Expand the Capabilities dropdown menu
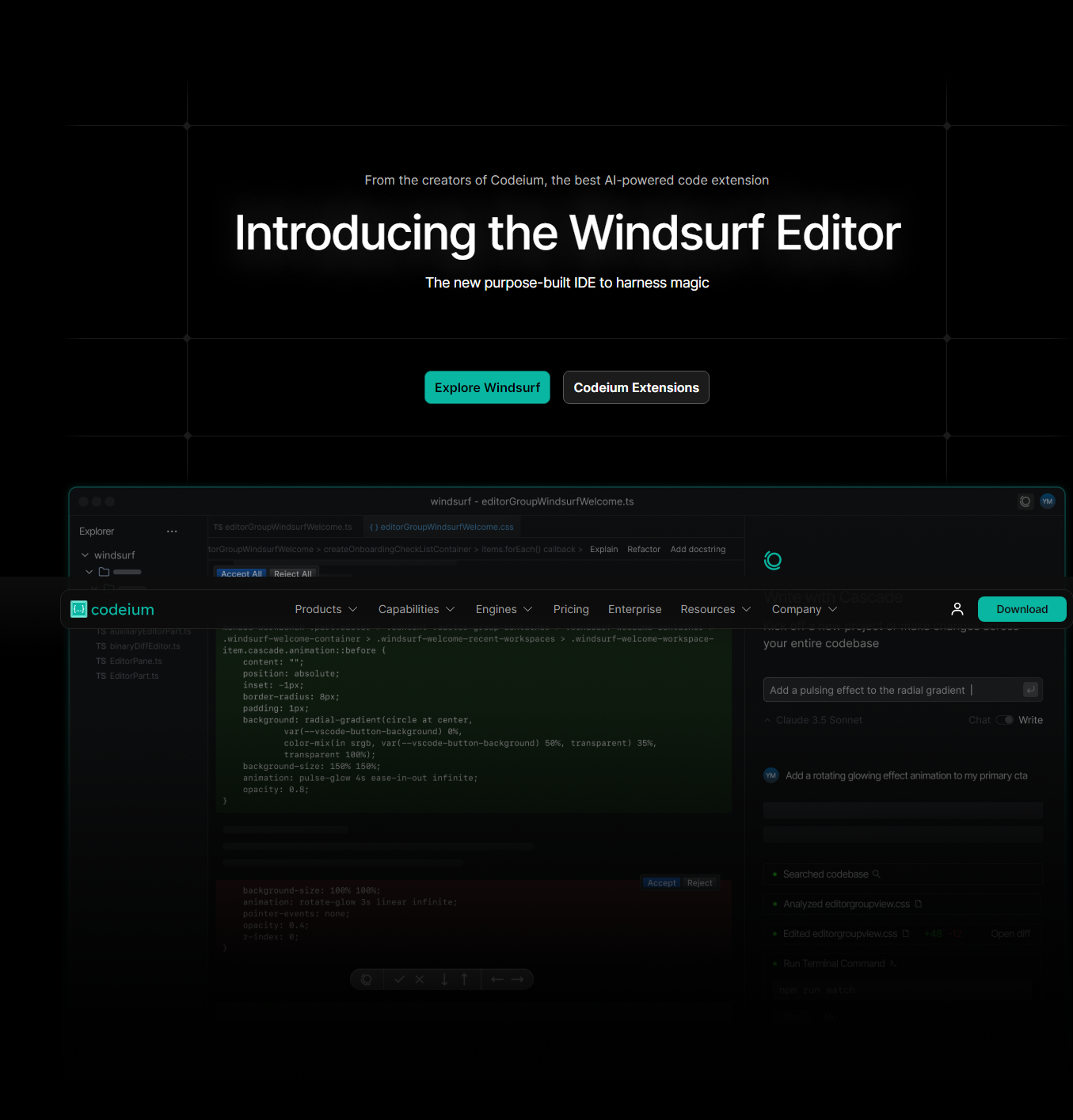 point(417,609)
